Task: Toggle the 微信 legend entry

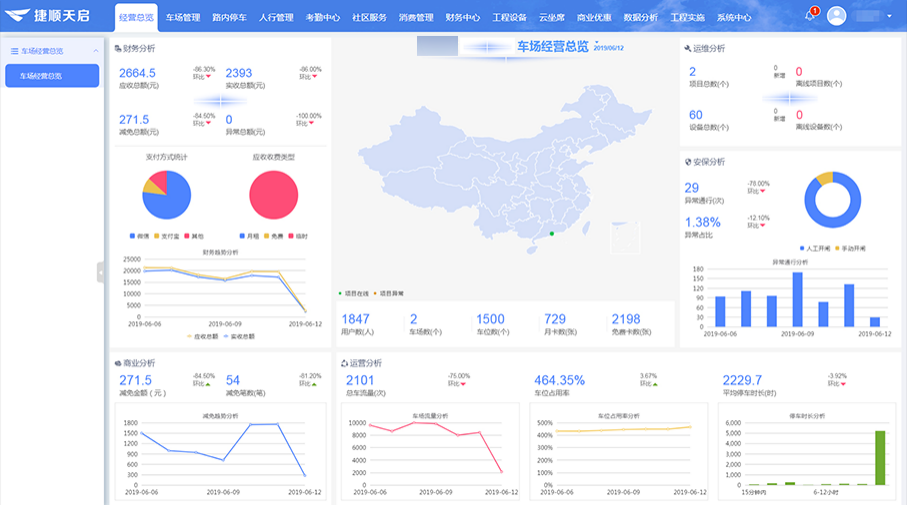Action: point(139,236)
